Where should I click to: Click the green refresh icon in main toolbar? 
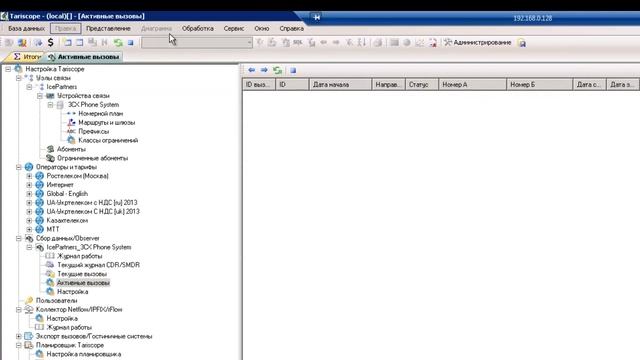[118, 42]
